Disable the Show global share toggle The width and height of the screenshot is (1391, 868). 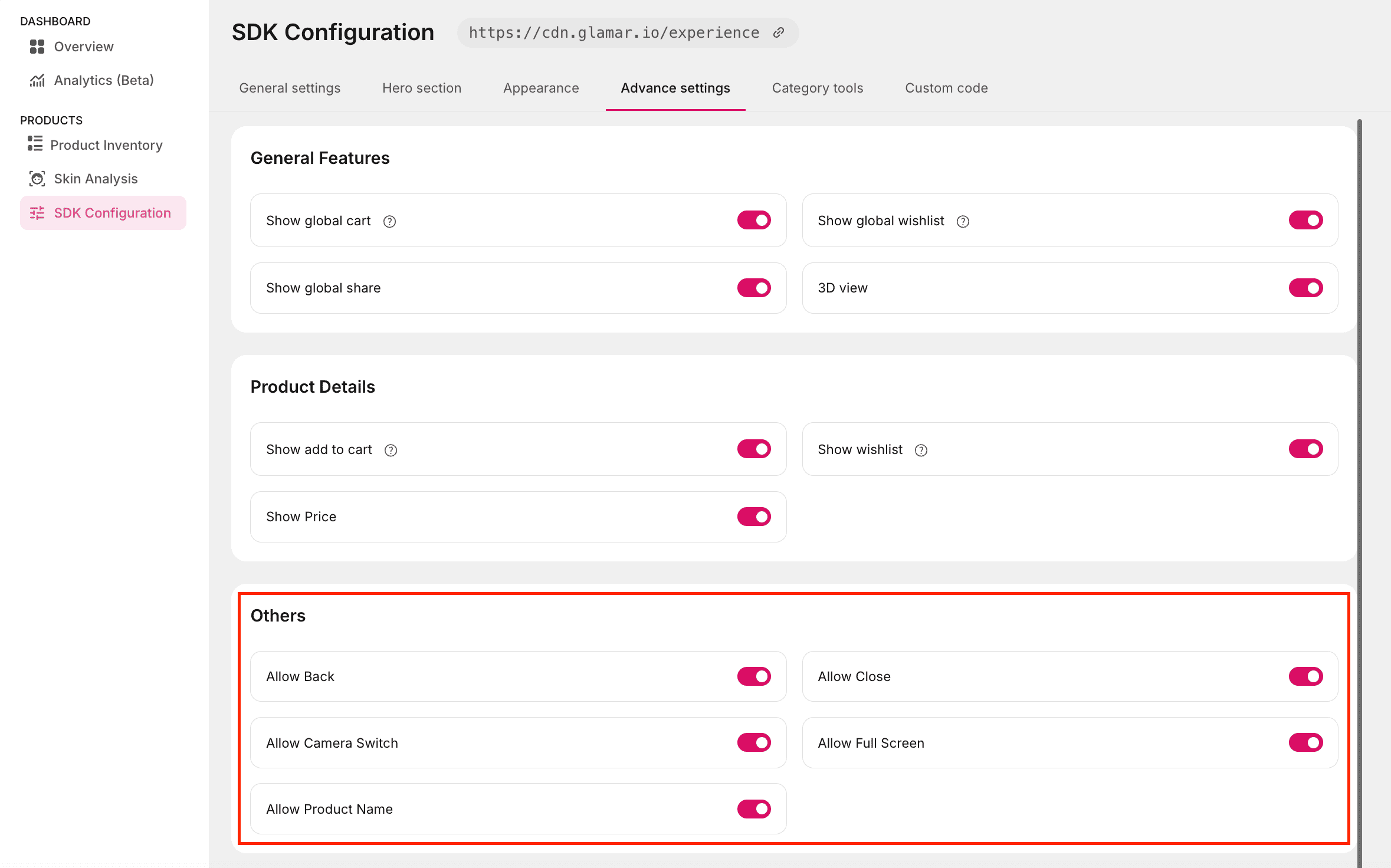tap(753, 288)
